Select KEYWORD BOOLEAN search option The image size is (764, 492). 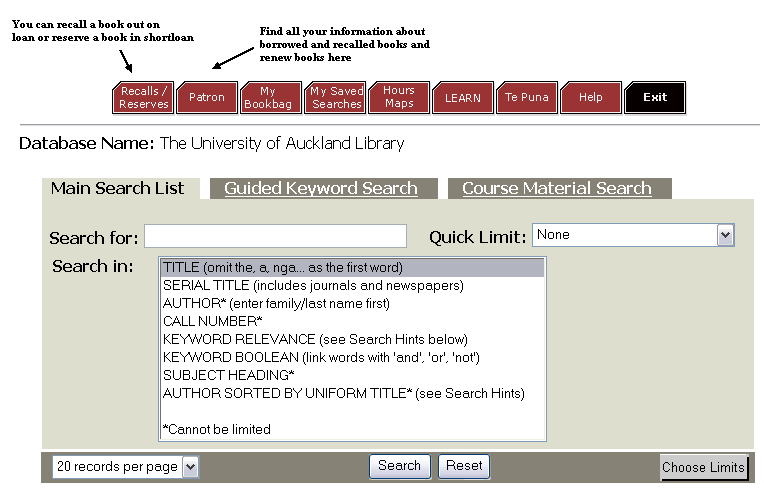tap(352, 358)
